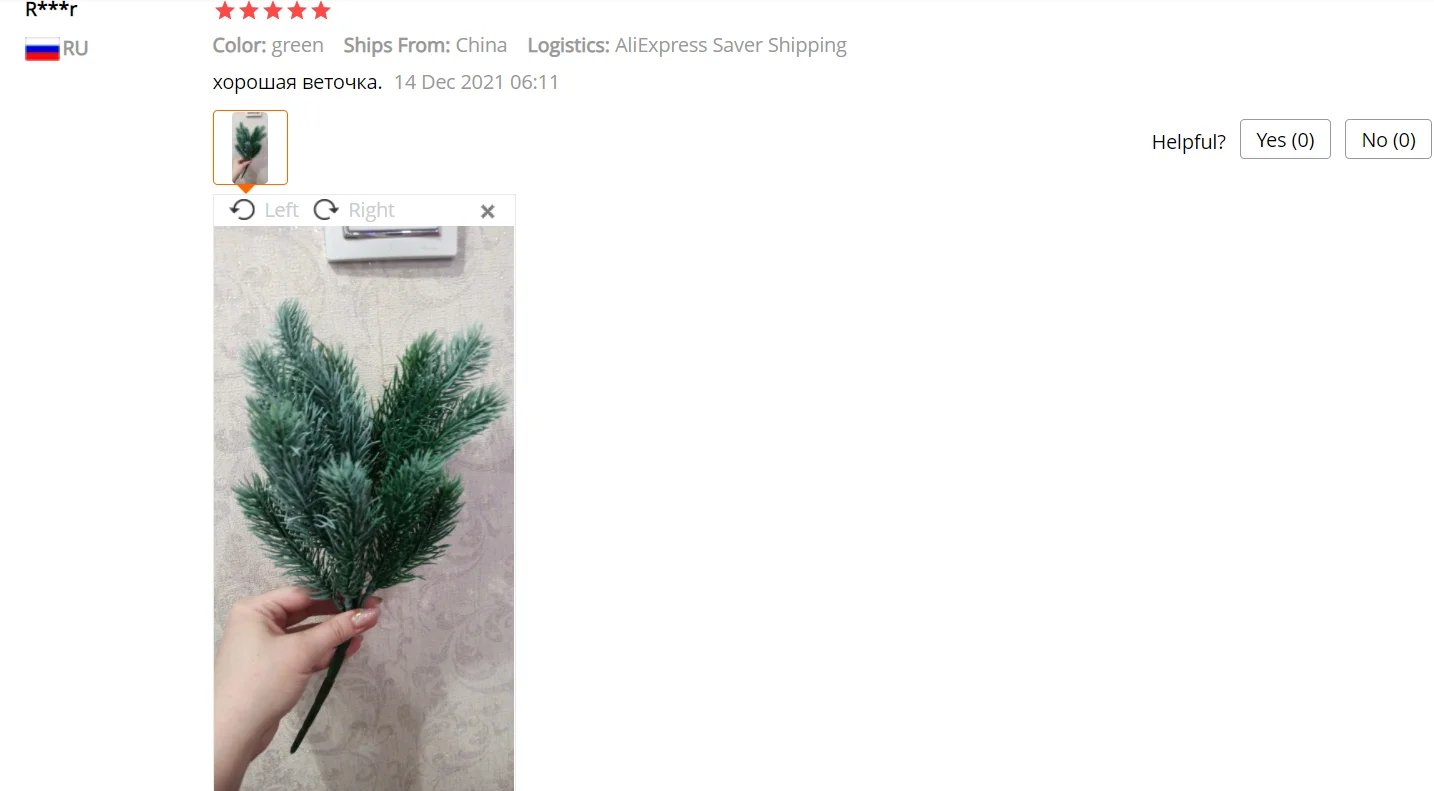Viewport: 1434px width, 791px height.
Task: Mark review unhelpful with No (0)
Action: 1388,139
